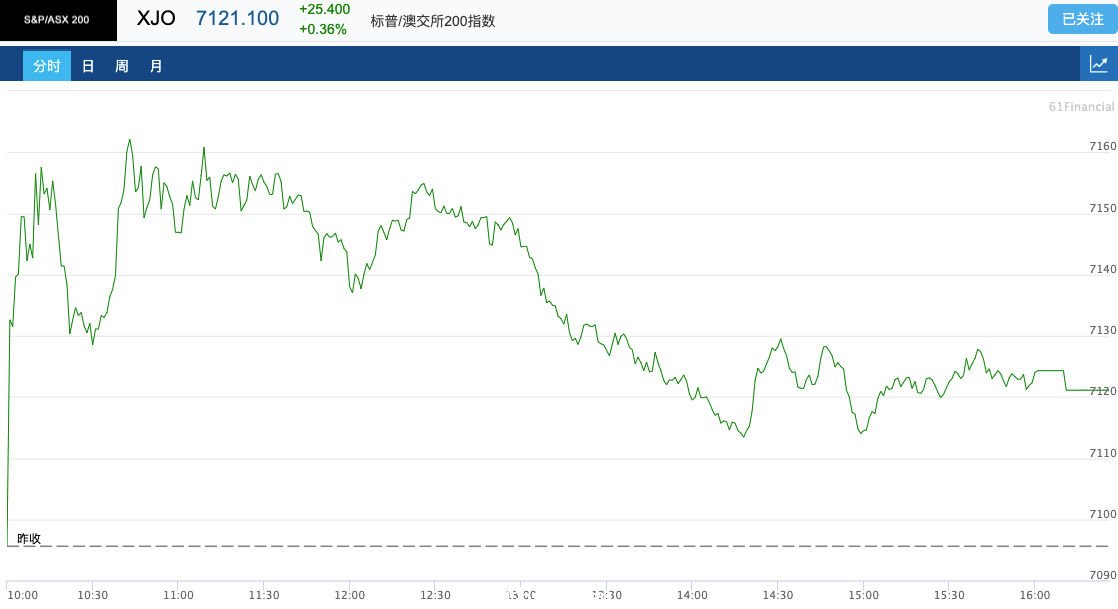Click the 7121.100 index price
This screenshot has height=609, width=1118.
237,19
